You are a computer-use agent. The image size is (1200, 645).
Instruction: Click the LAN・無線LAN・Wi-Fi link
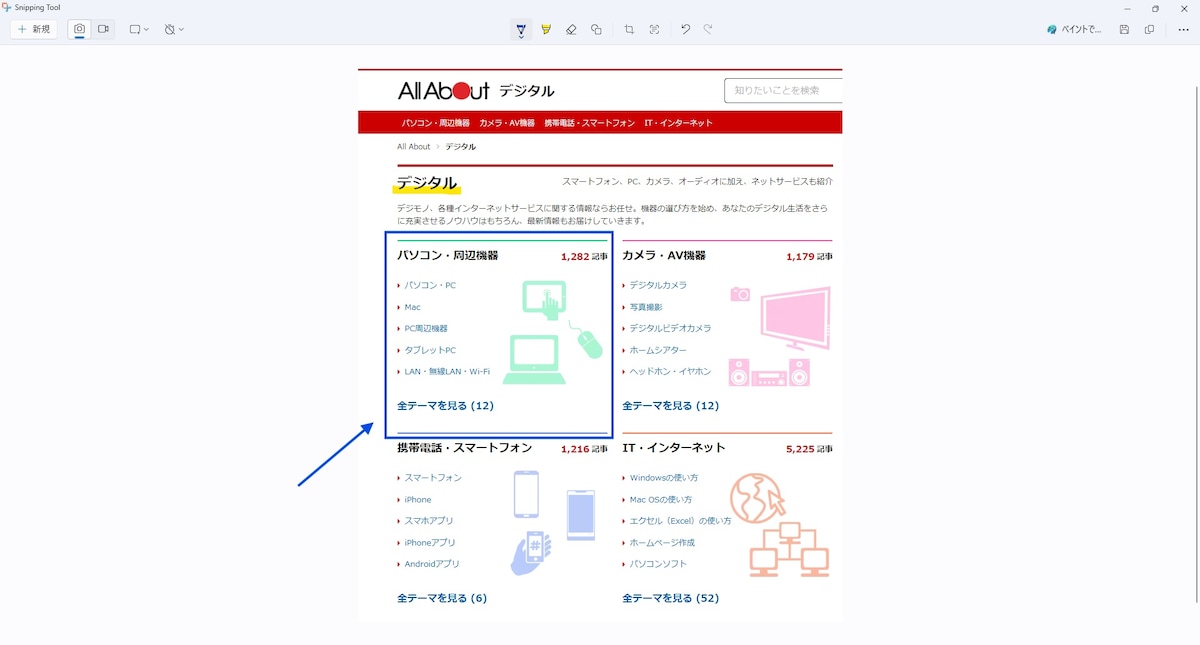(447, 371)
